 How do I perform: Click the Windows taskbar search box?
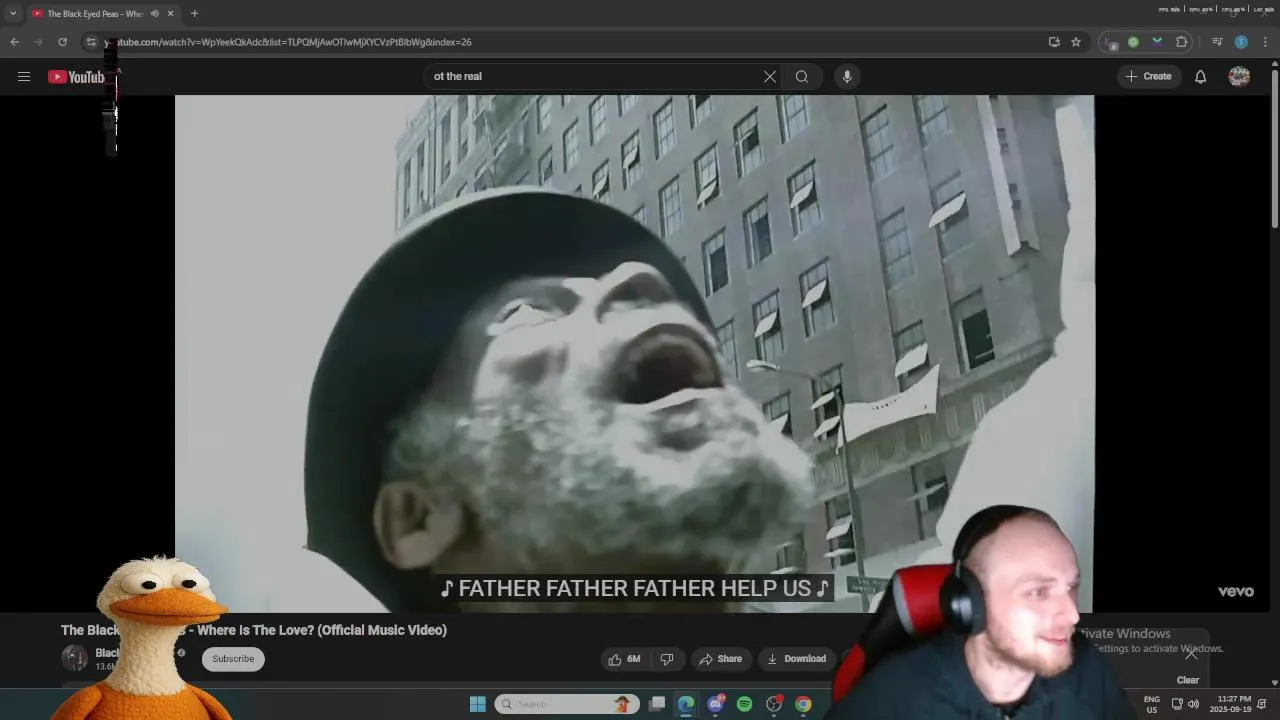tap(567, 704)
